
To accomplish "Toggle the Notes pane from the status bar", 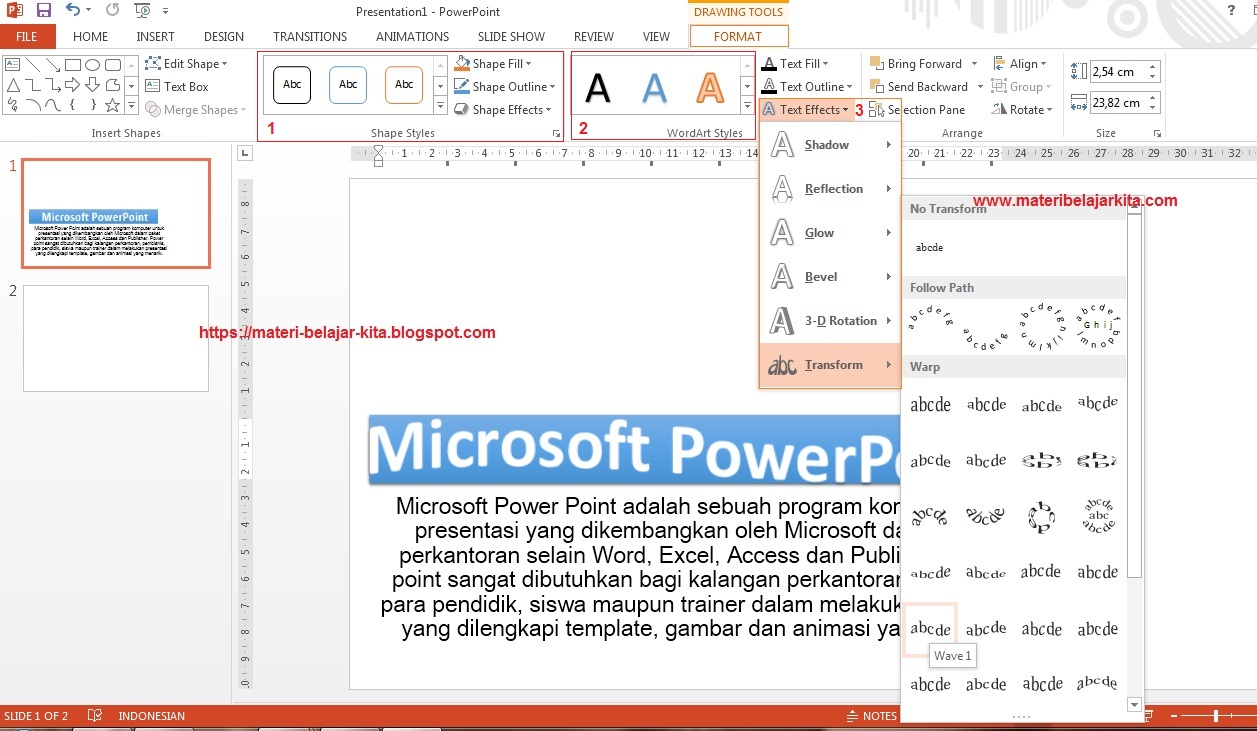I will pos(873,715).
